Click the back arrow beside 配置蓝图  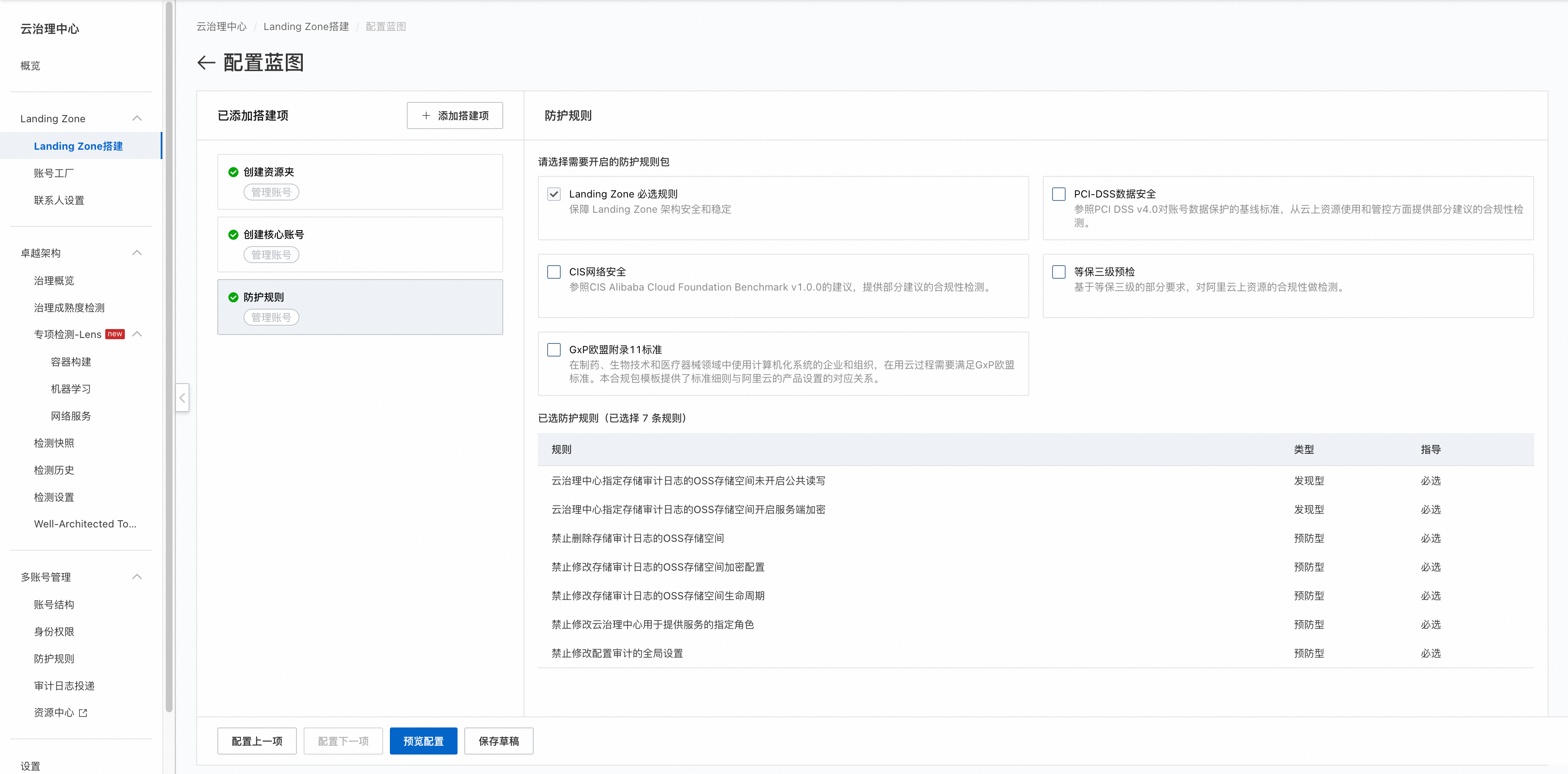206,63
